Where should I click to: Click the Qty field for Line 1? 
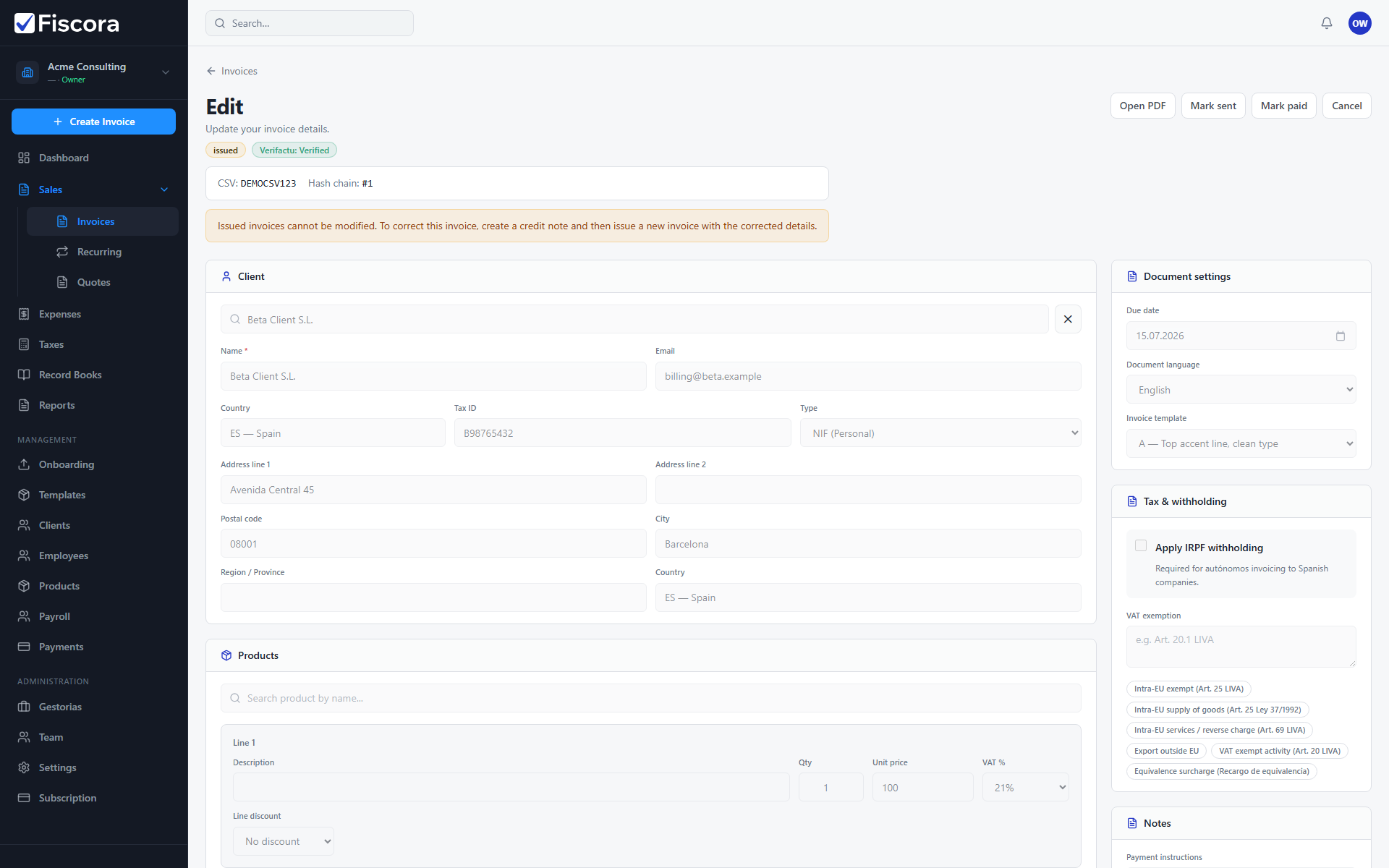(x=831, y=788)
